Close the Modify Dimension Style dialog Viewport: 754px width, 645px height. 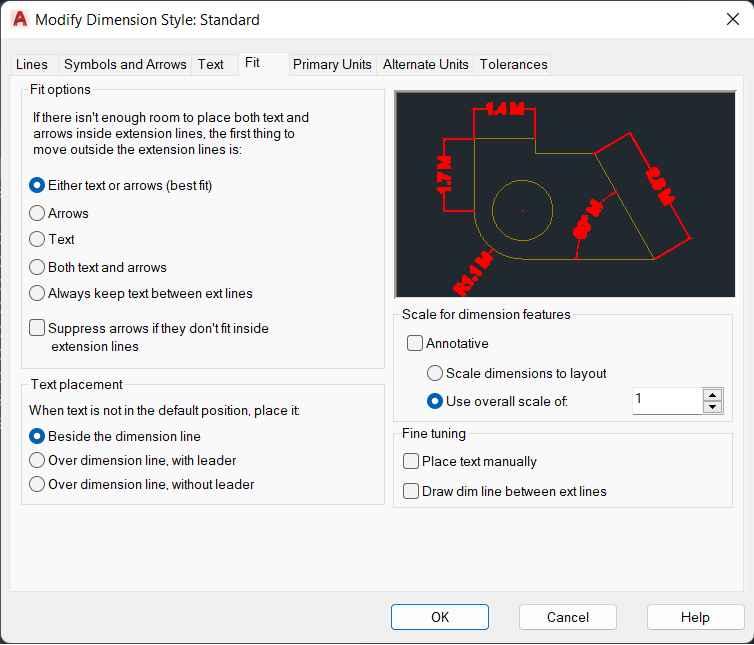733,20
